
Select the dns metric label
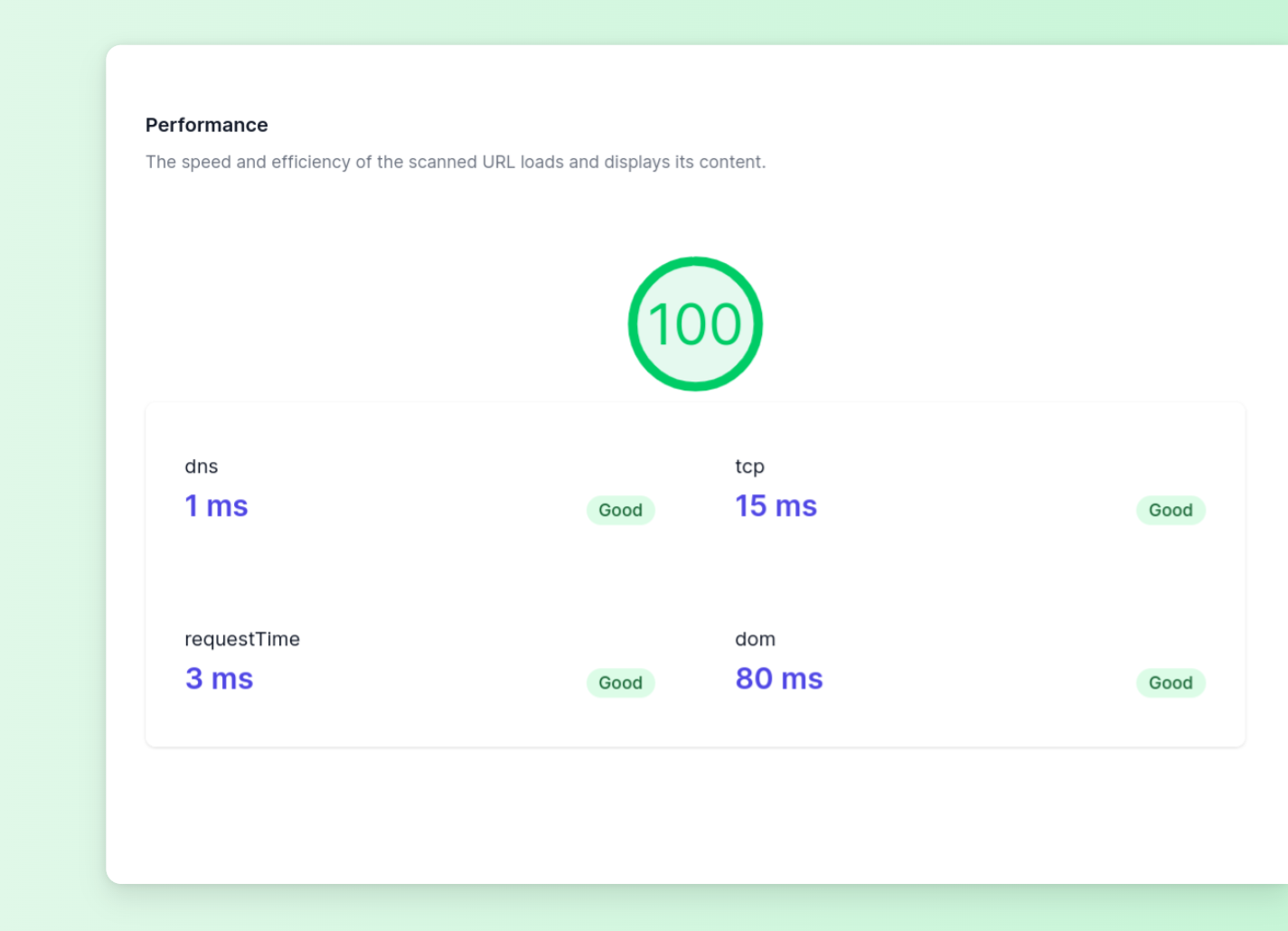pos(202,466)
